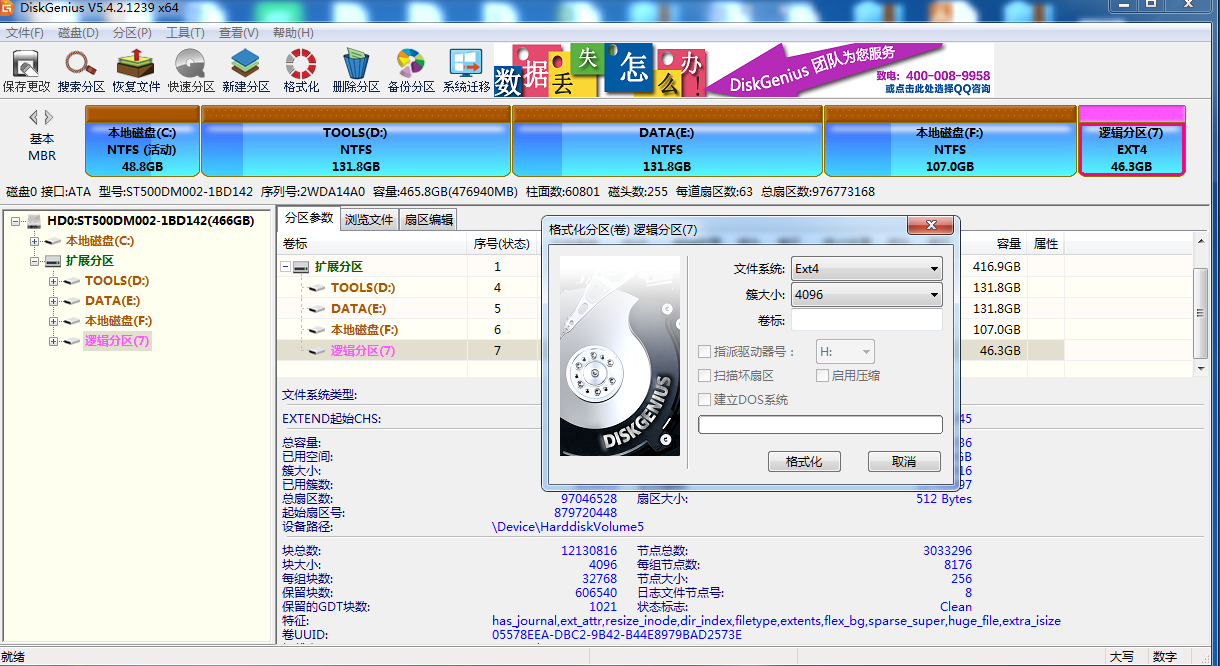Switch to the 扇区编辑 tab

click(427, 220)
